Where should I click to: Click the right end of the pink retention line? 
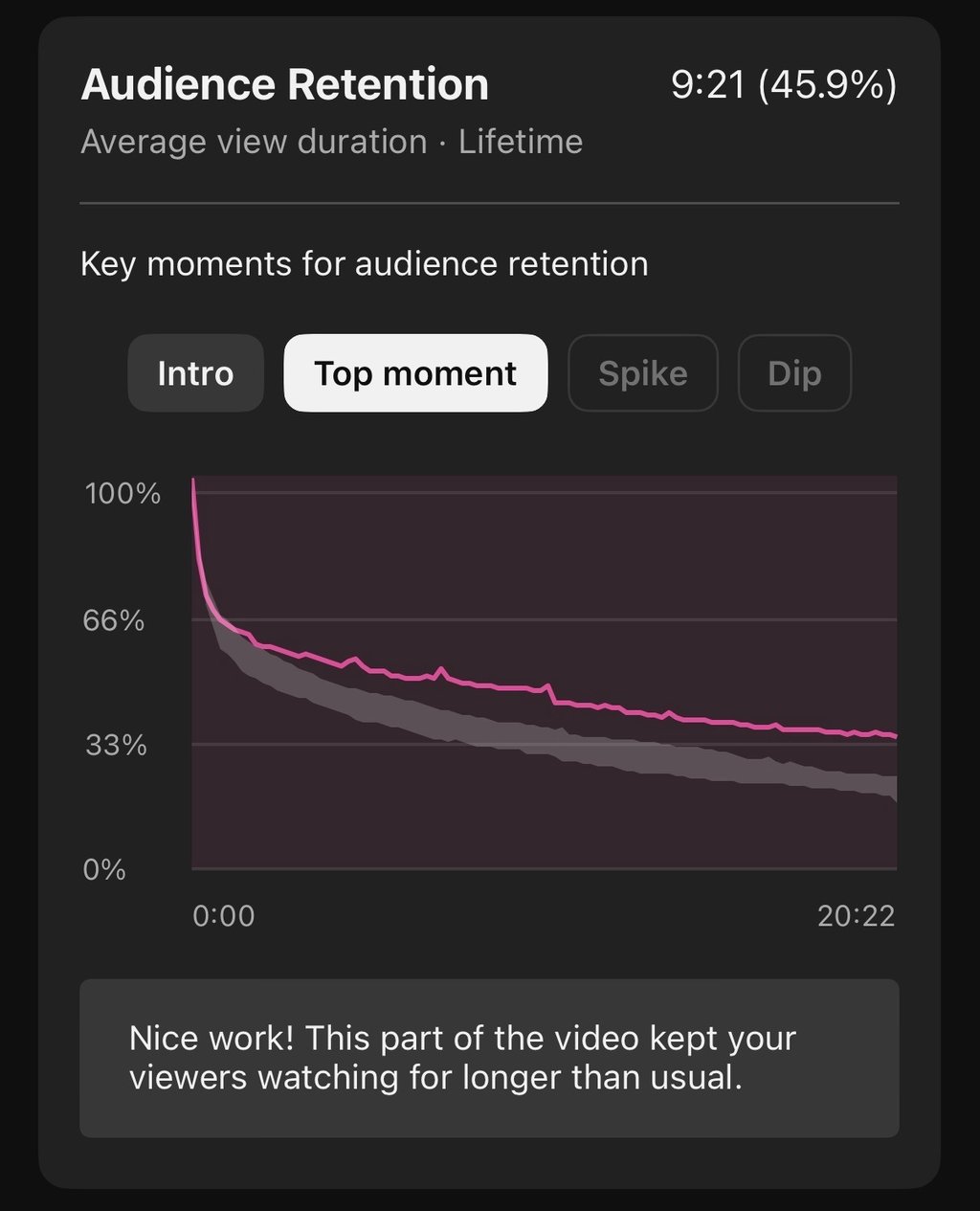895,736
